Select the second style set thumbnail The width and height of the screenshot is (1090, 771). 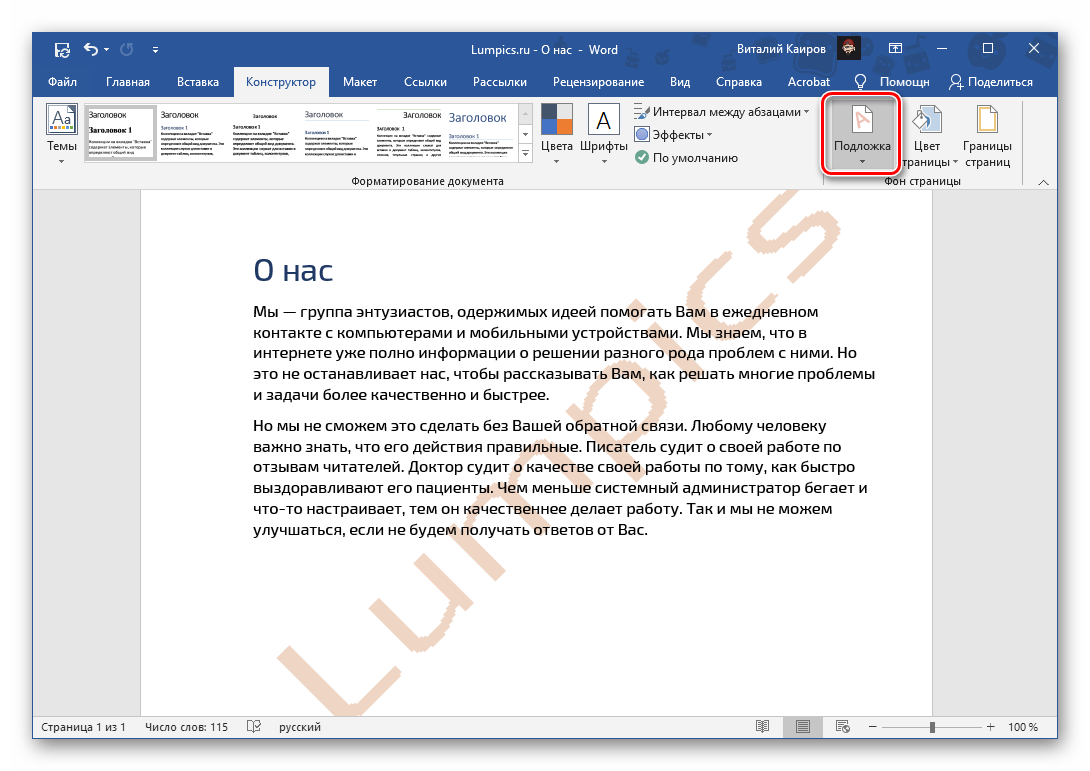(x=193, y=133)
